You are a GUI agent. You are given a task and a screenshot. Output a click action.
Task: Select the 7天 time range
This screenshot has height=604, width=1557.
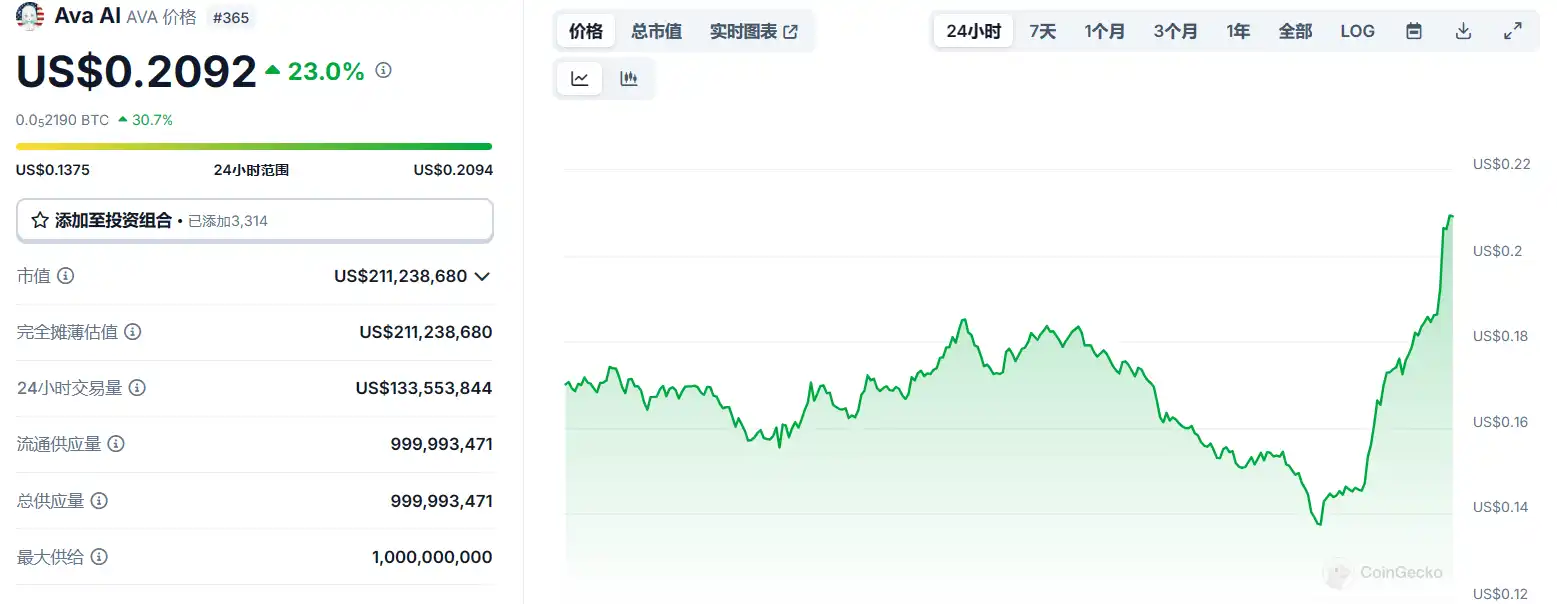(1042, 31)
